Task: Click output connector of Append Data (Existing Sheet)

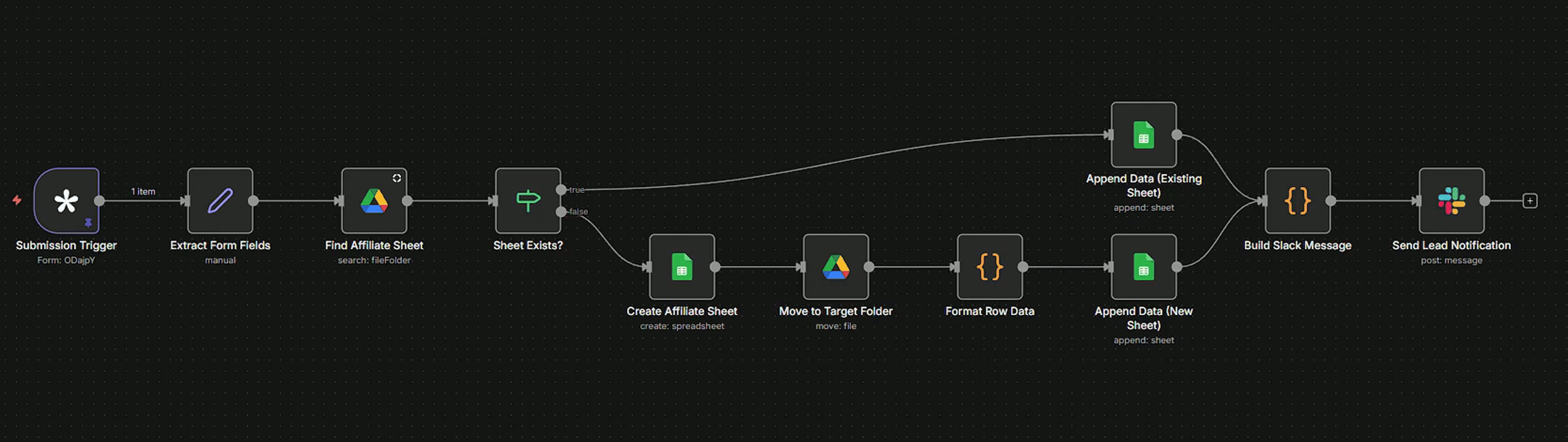Action: point(1177,135)
